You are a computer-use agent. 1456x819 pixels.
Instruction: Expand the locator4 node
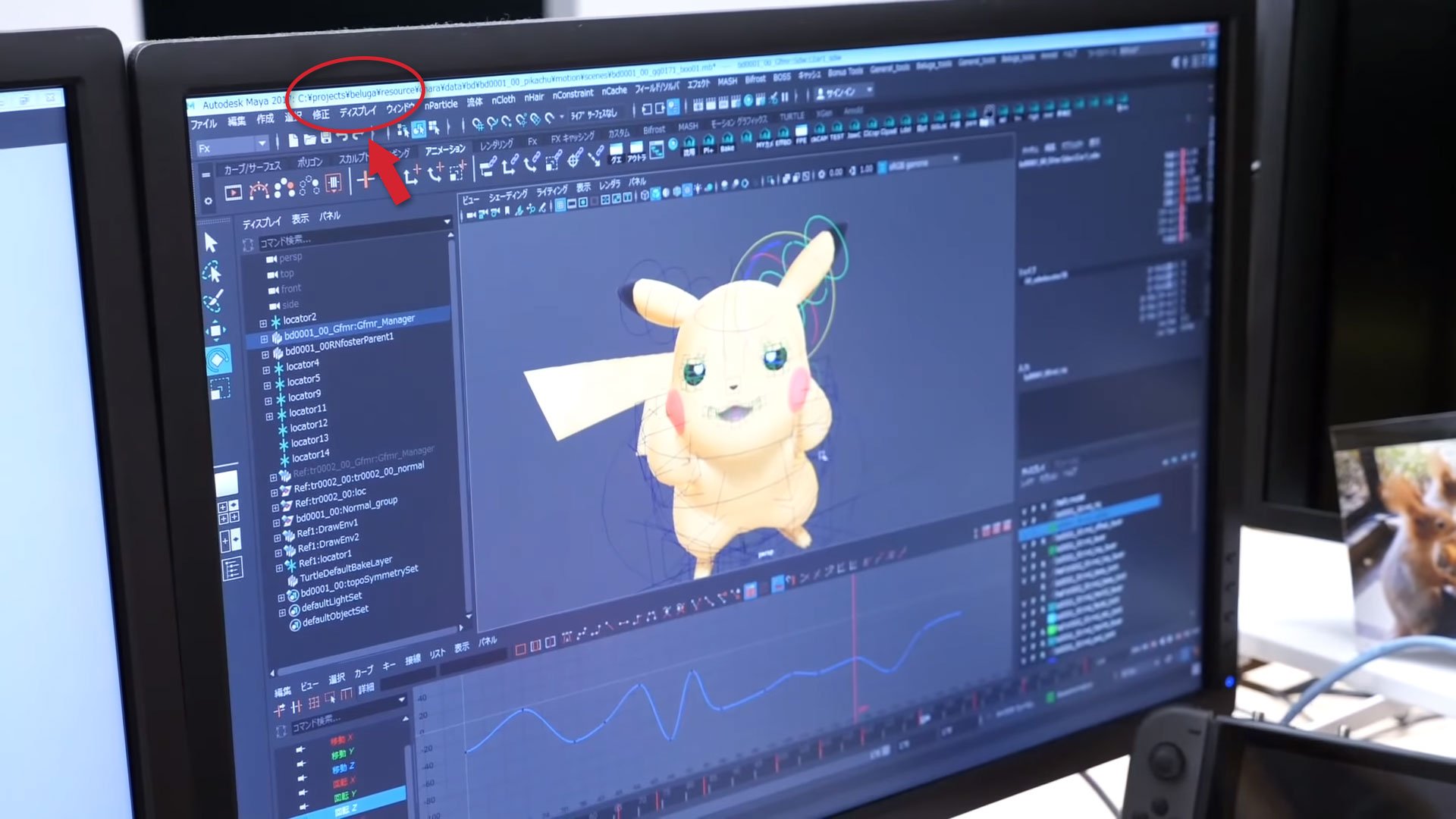[x=266, y=370]
